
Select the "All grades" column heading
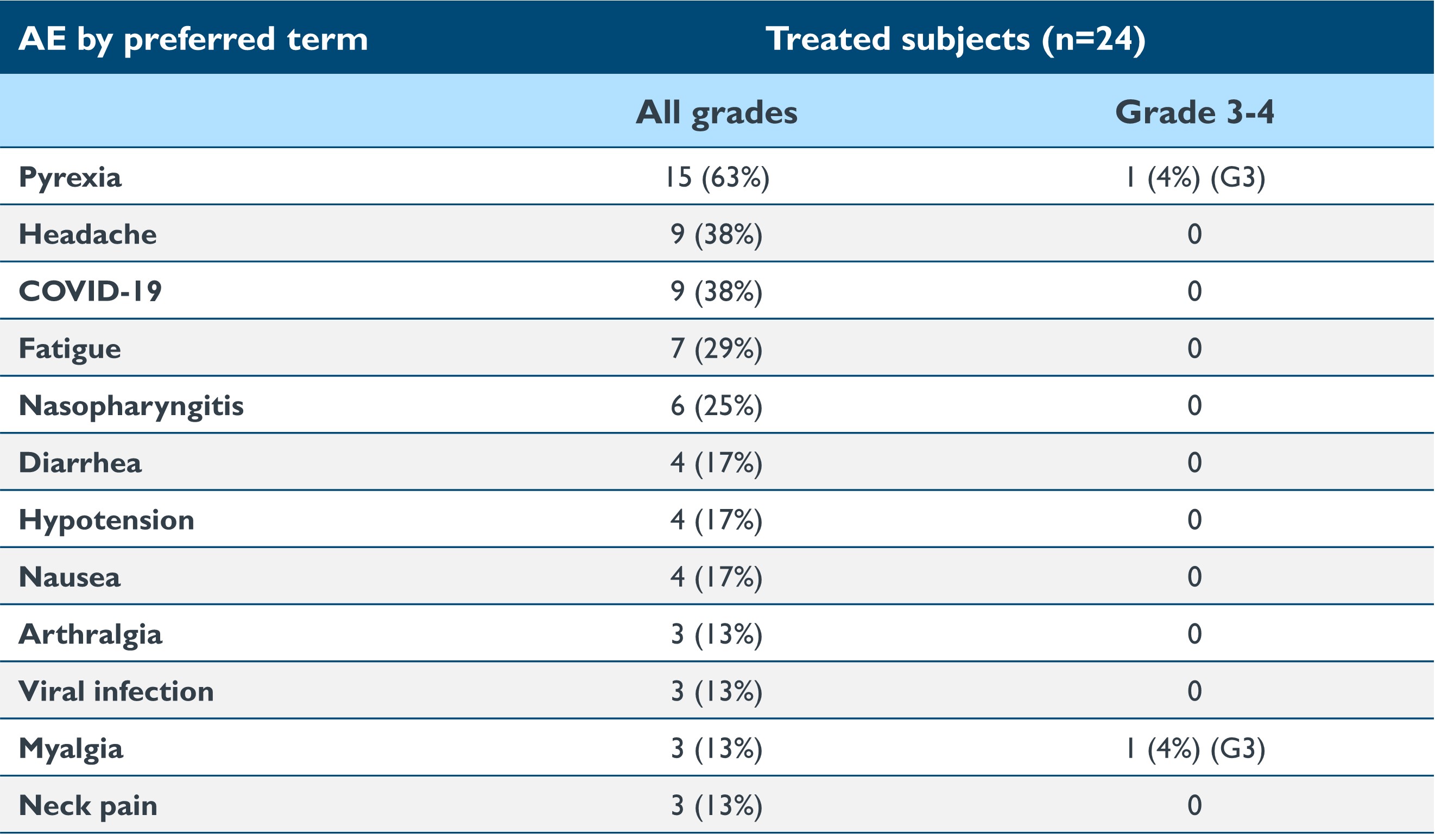coord(716,112)
